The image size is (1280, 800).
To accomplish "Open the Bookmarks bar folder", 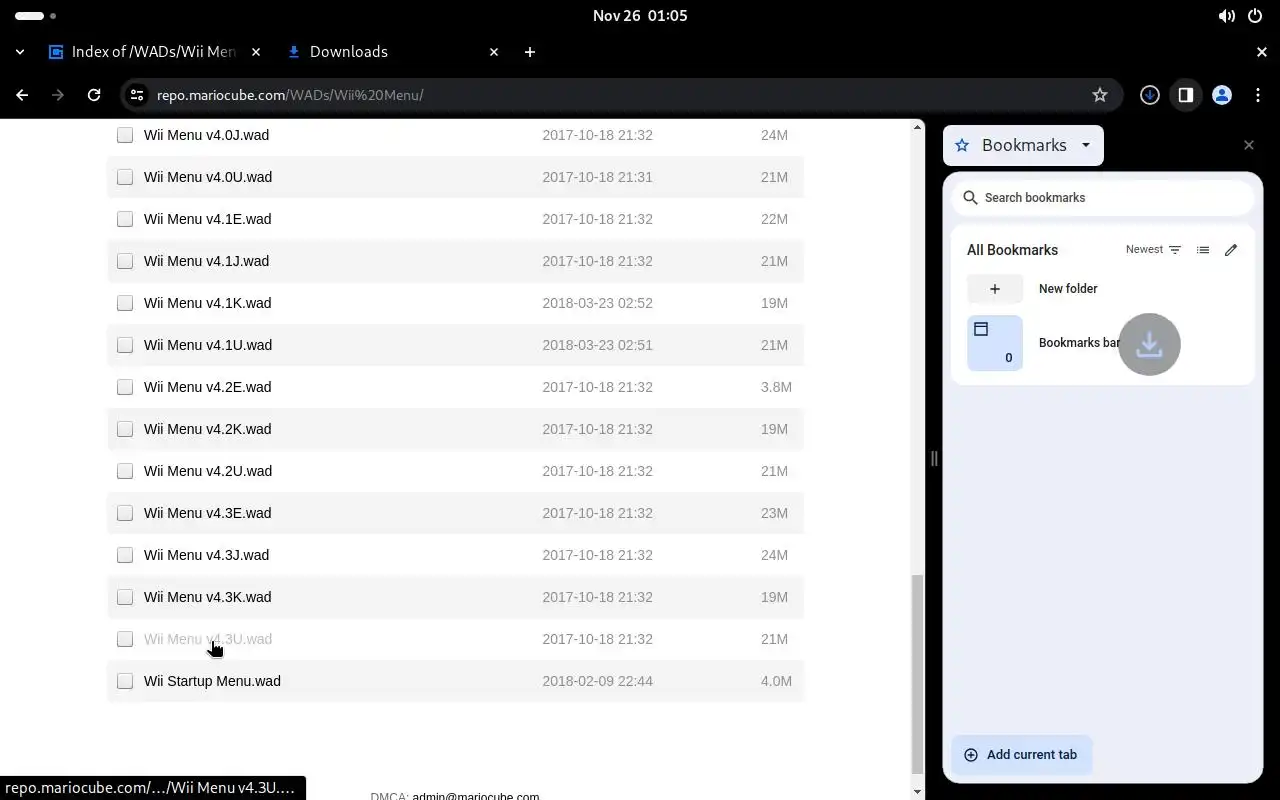I will tap(1103, 343).
